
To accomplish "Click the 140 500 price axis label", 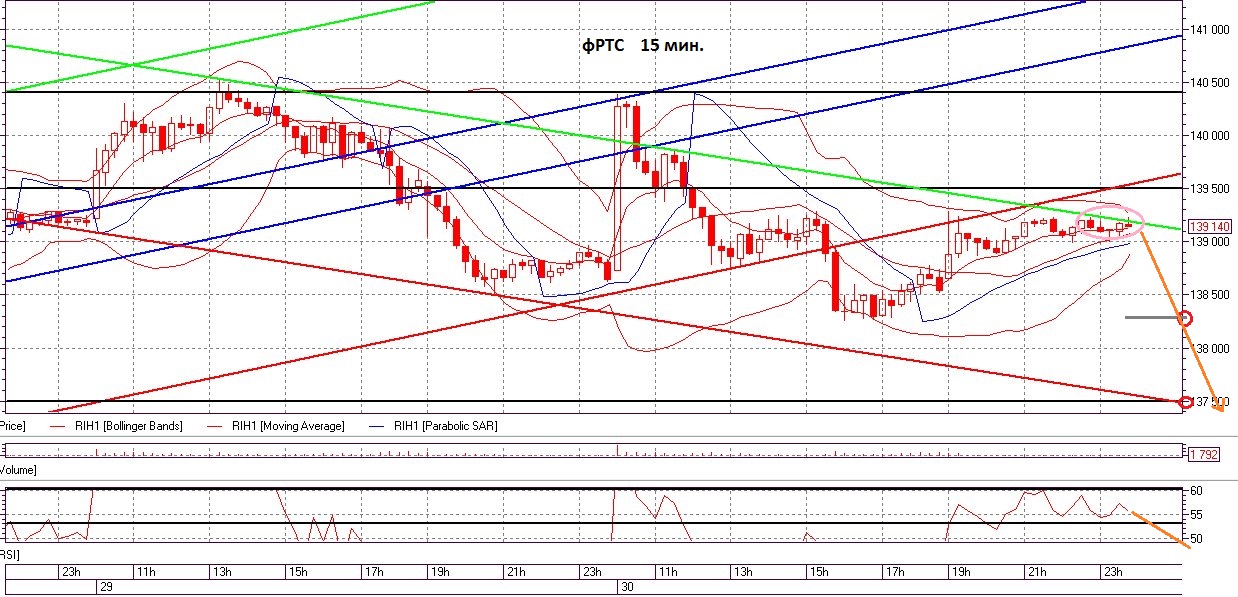I will coord(1210,83).
